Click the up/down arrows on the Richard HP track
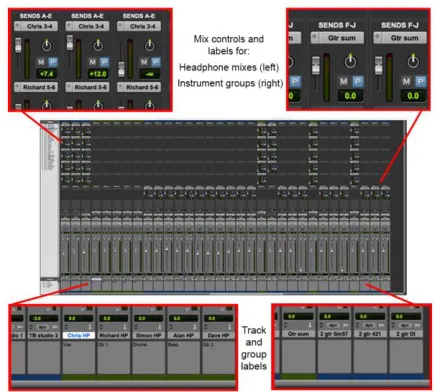 (x=101, y=326)
